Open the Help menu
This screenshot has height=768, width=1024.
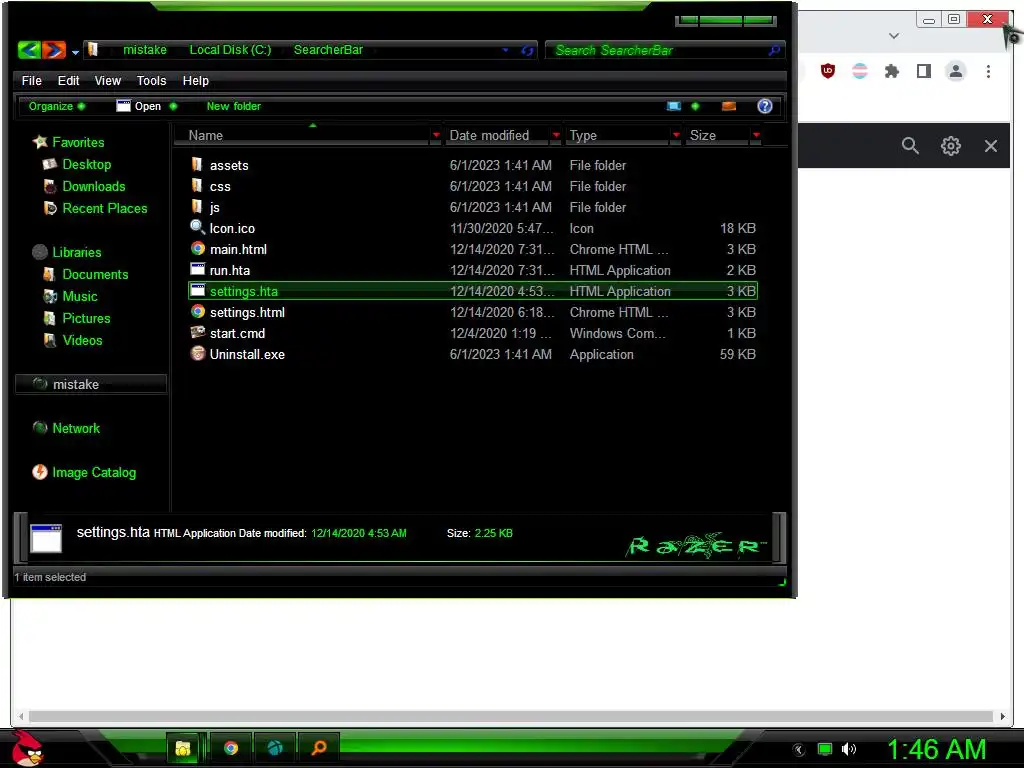pos(196,80)
